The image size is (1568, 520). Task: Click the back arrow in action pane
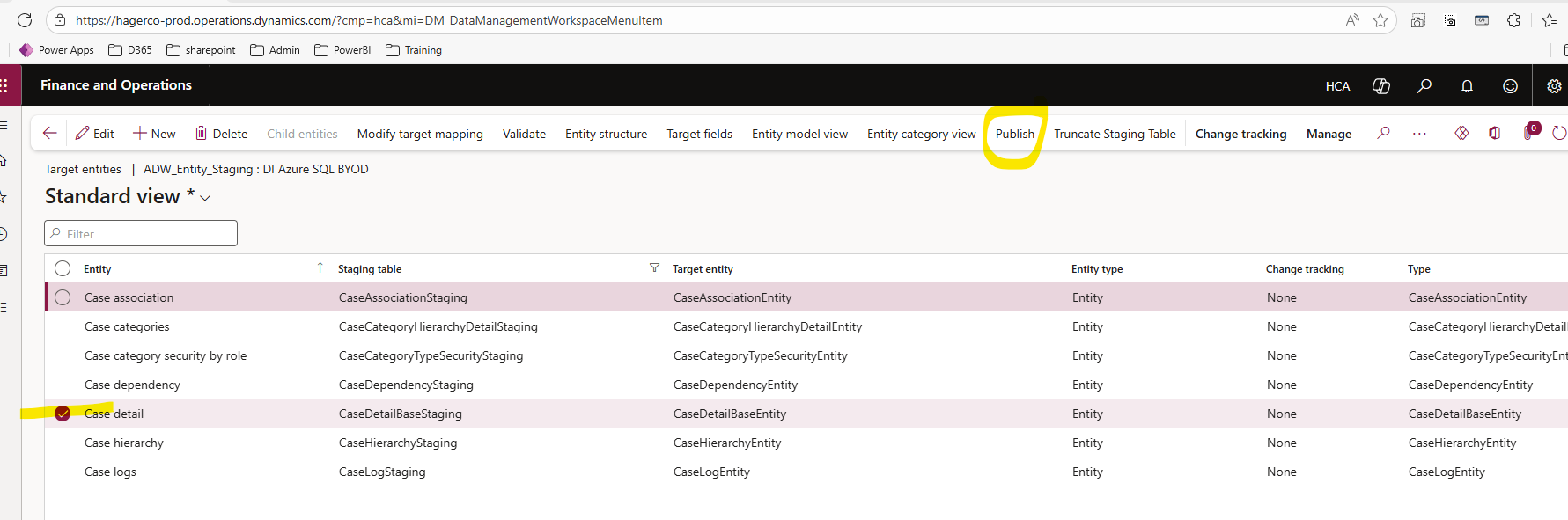point(50,133)
